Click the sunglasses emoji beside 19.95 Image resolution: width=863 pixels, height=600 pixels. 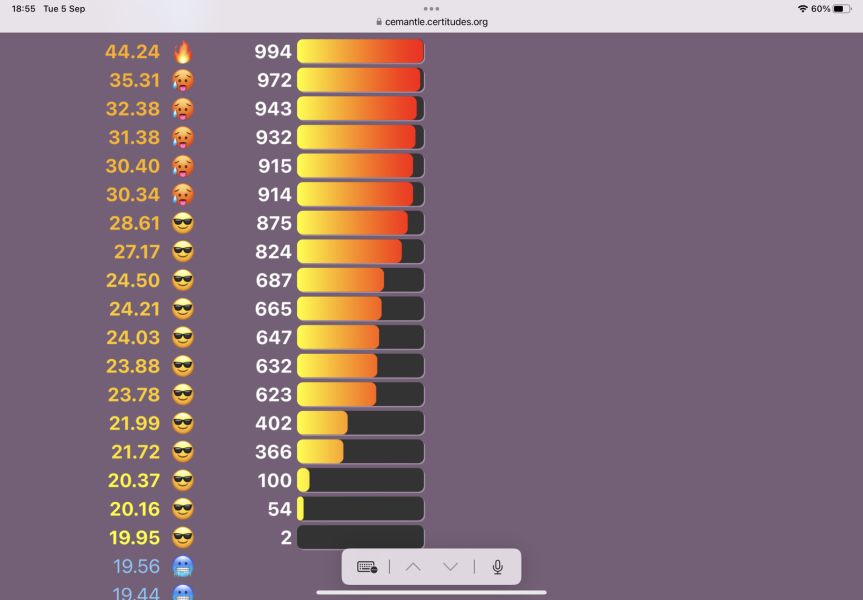click(x=182, y=537)
